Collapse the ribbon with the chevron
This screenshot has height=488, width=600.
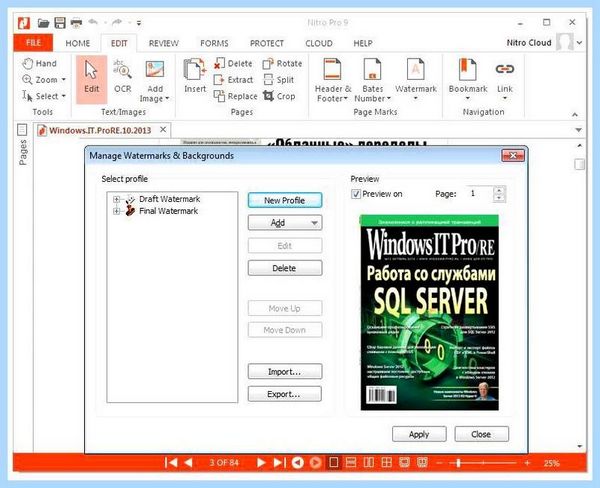coord(574,114)
